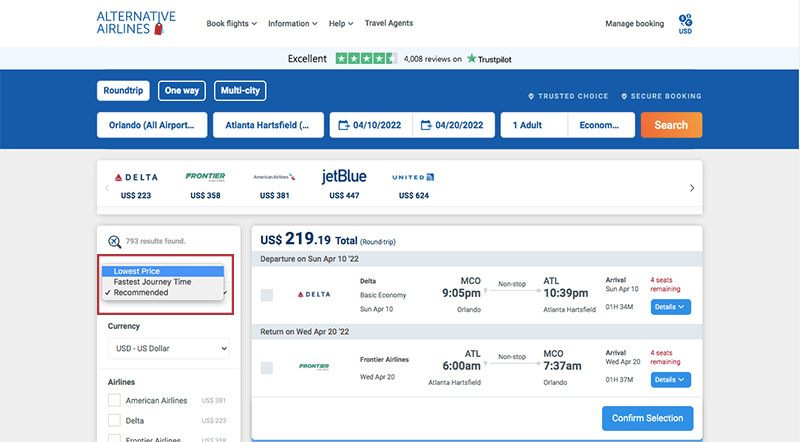Select the Delta departure flight checkbox
The image size is (800, 442).
click(x=267, y=295)
